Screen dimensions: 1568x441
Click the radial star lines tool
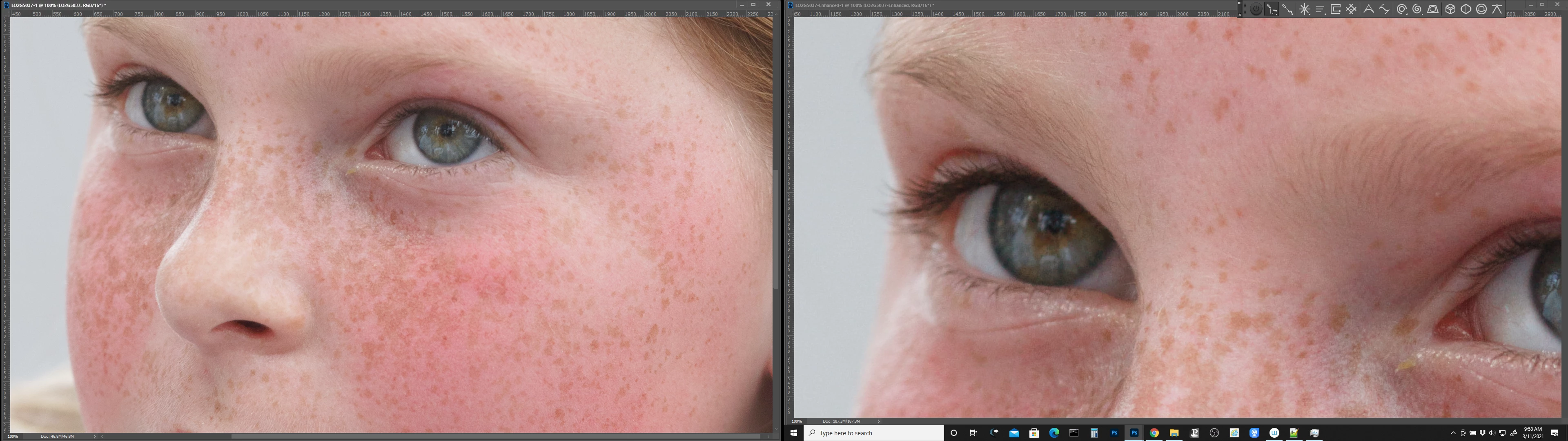coord(1305,9)
